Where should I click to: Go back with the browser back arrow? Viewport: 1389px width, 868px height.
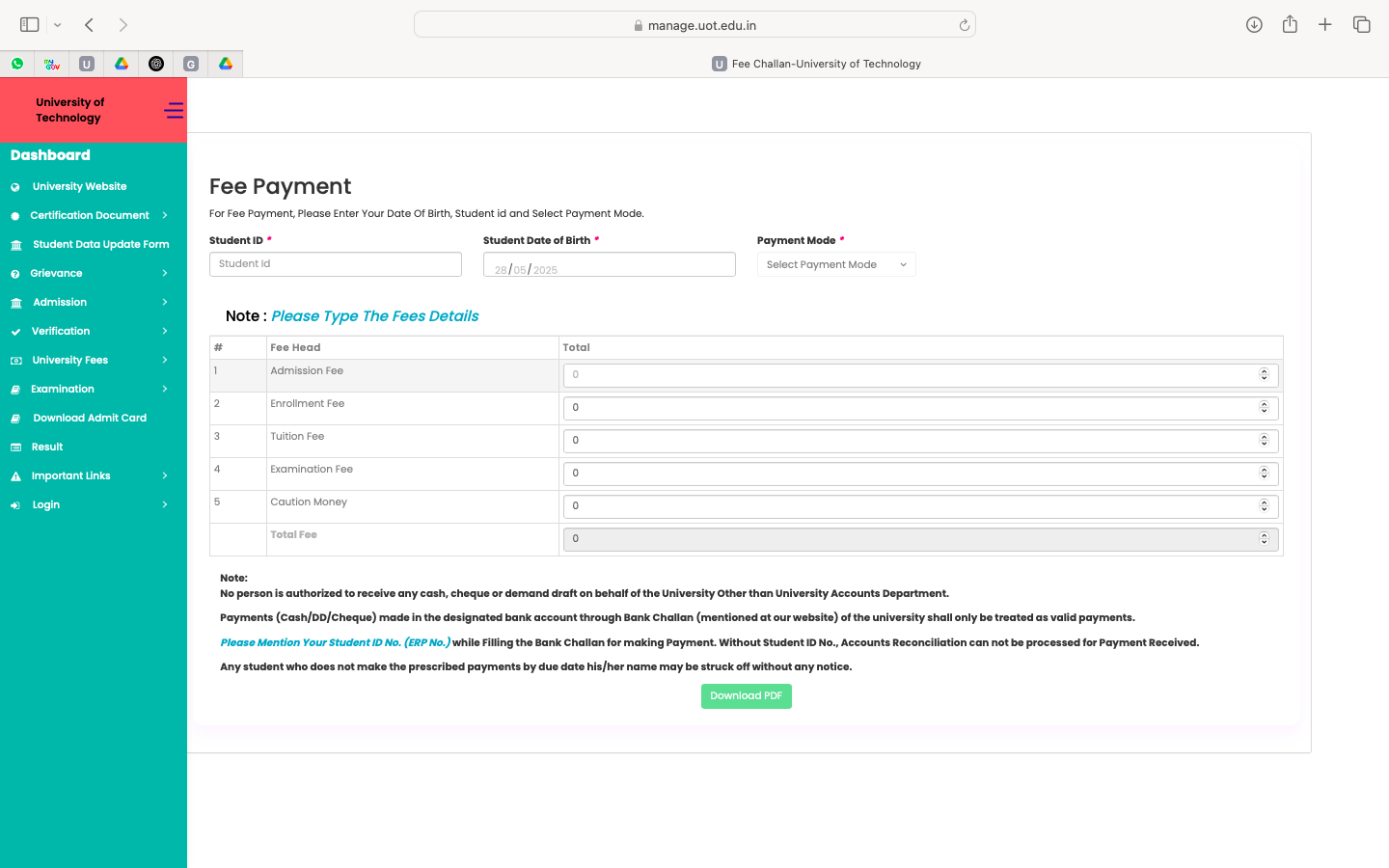(x=89, y=25)
